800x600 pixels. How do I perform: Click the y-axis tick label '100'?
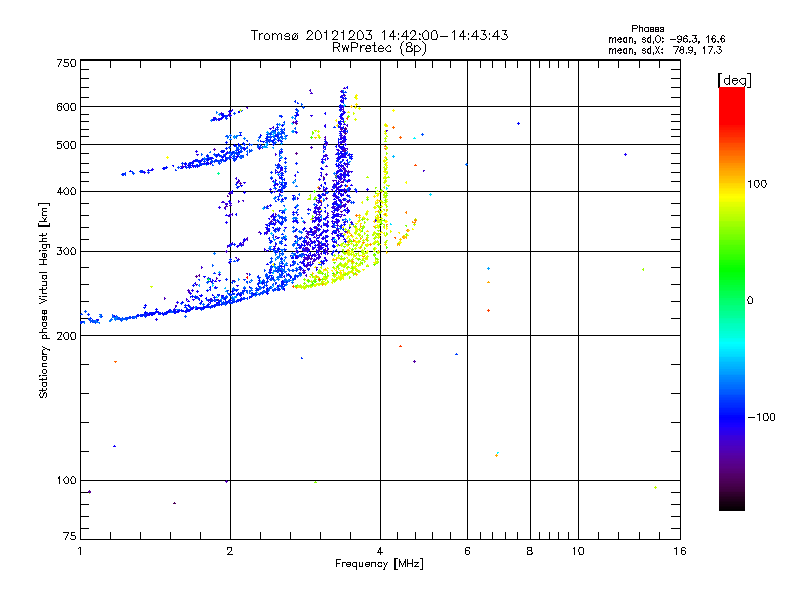pyautogui.click(x=66, y=481)
